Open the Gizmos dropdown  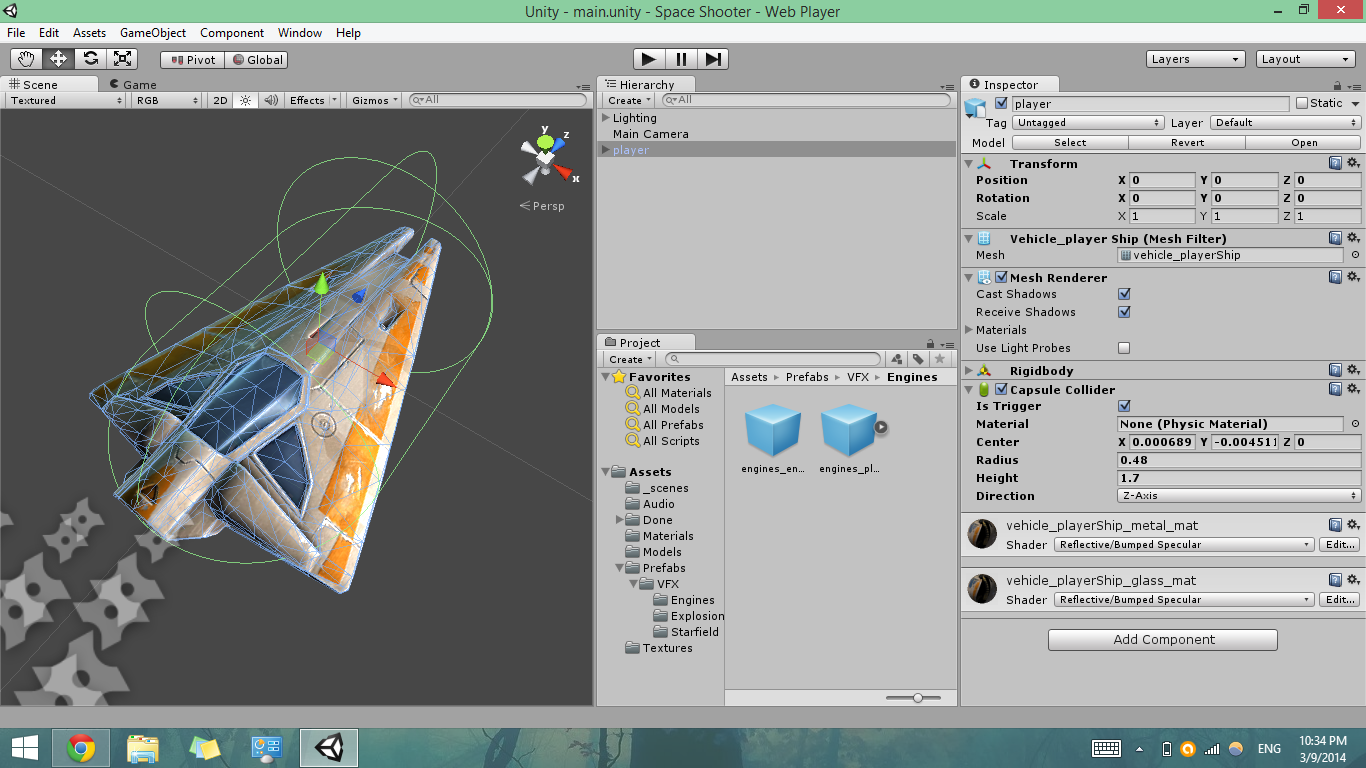375,100
